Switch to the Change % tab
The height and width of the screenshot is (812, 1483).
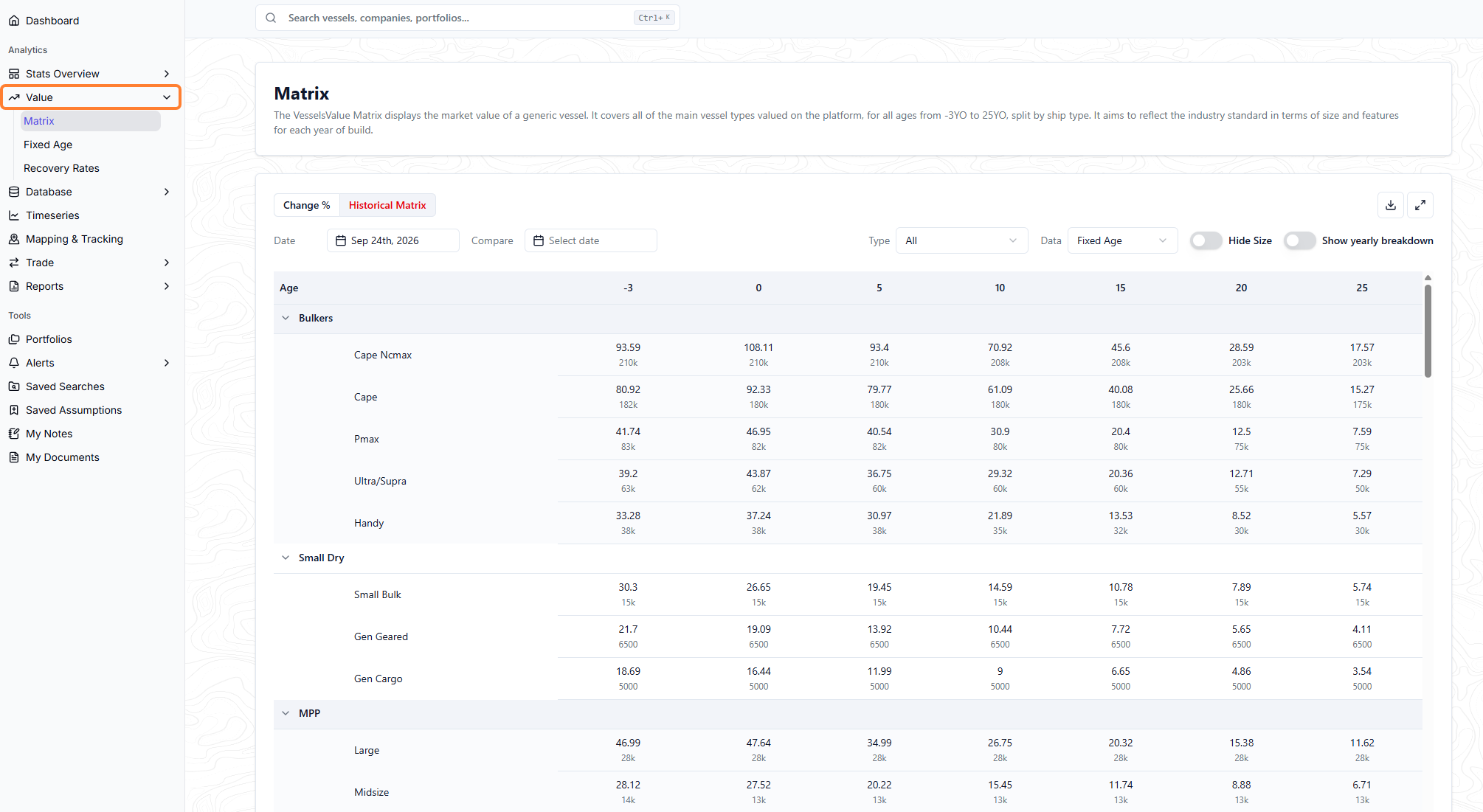[307, 205]
